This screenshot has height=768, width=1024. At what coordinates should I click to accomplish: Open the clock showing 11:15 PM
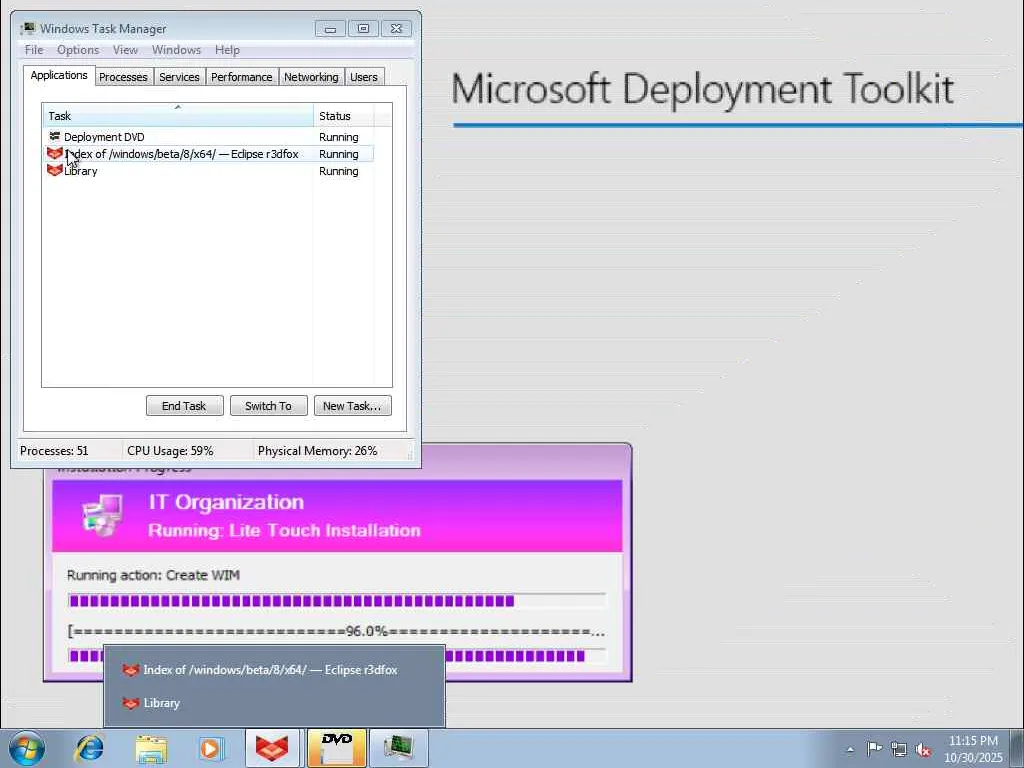coord(973,741)
